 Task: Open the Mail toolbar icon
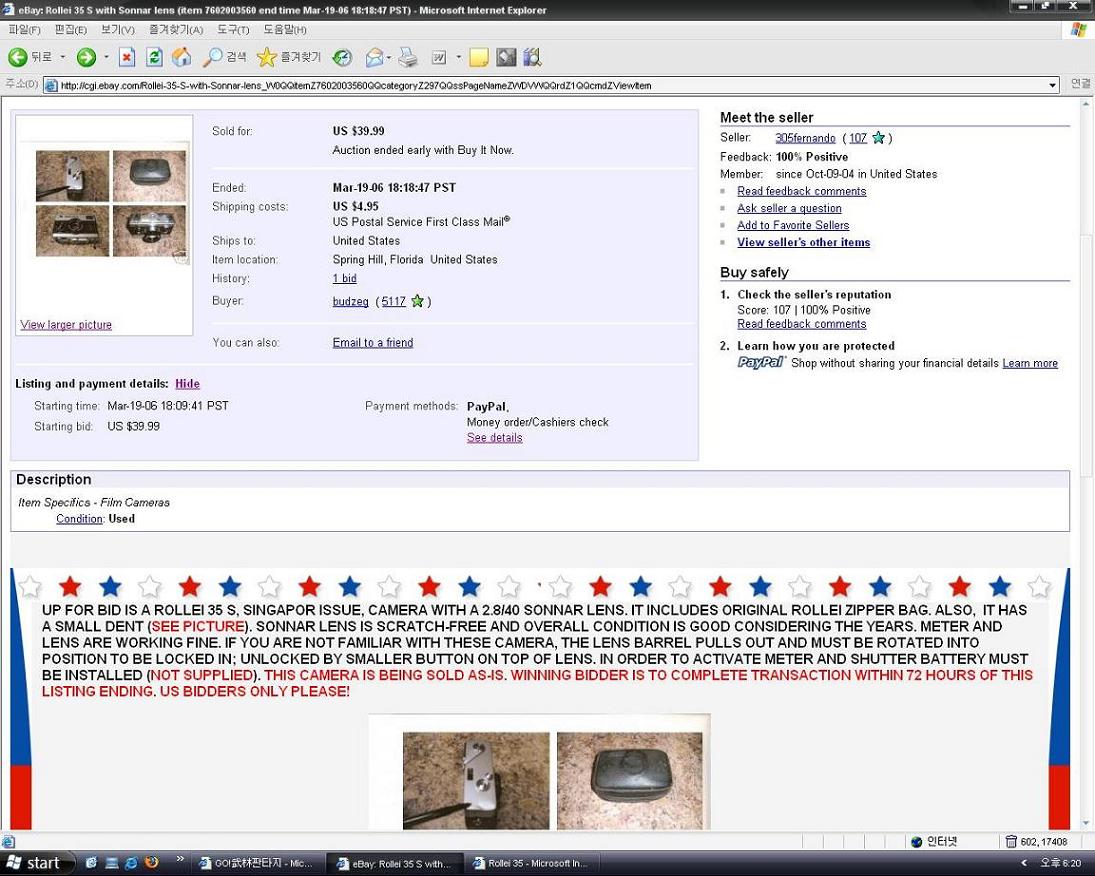click(x=374, y=57)
